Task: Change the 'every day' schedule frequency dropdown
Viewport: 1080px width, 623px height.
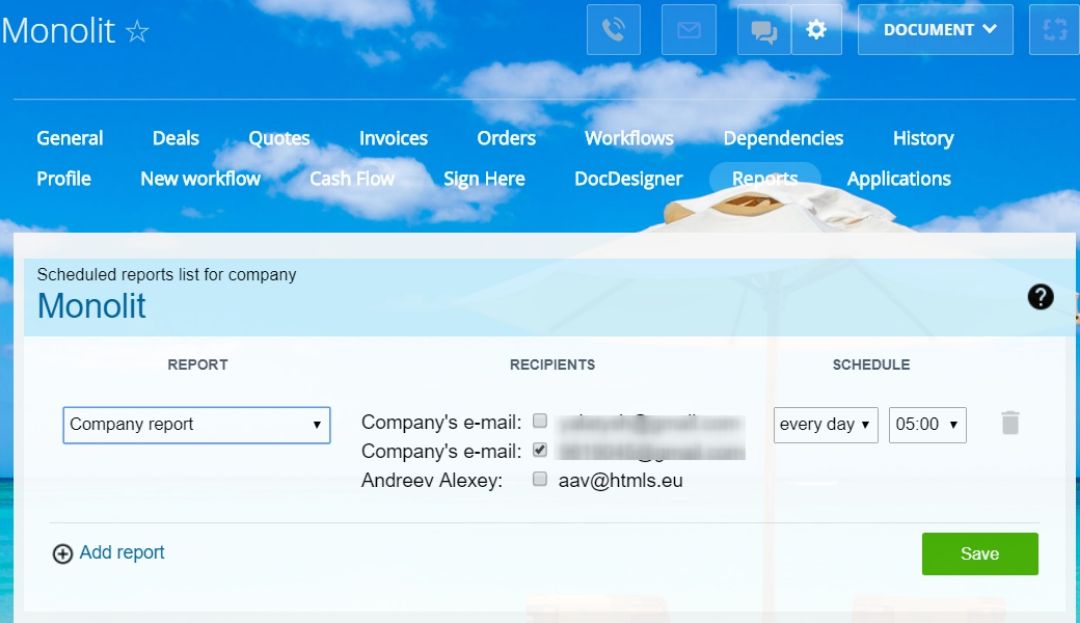Action: pos(826,424)
